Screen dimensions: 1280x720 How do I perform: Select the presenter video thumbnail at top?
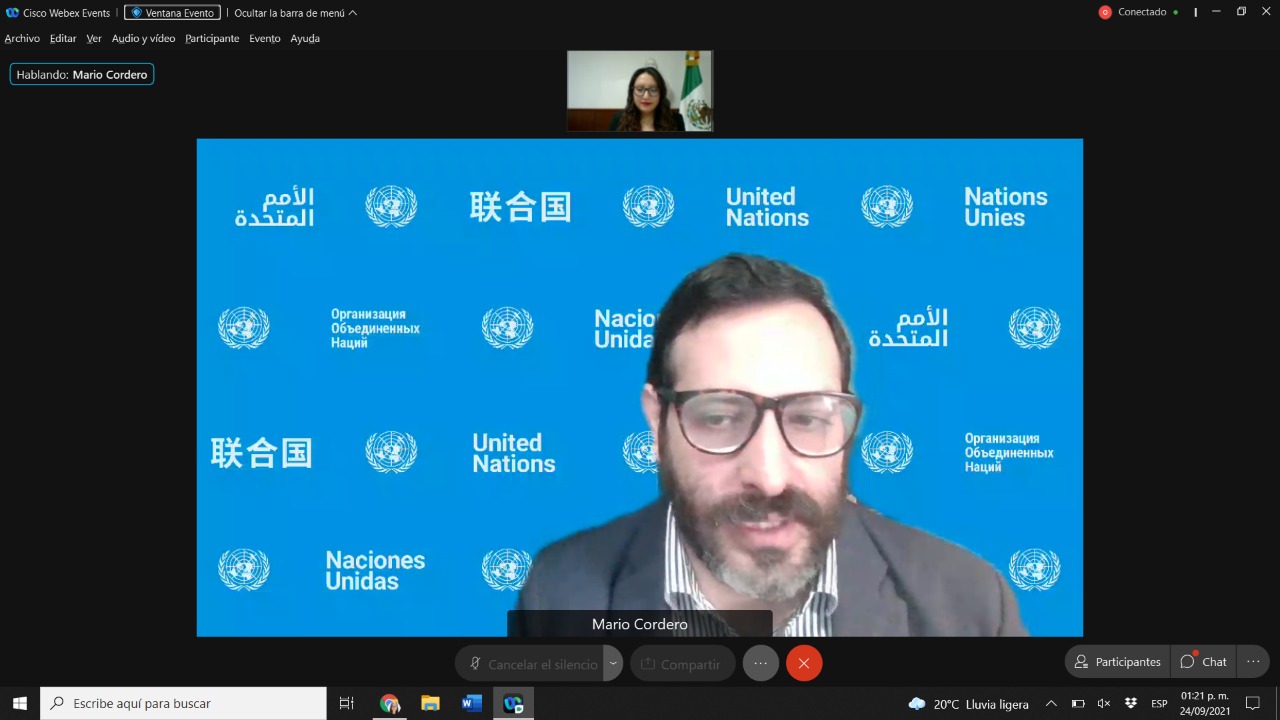click(x=640, y=91)
